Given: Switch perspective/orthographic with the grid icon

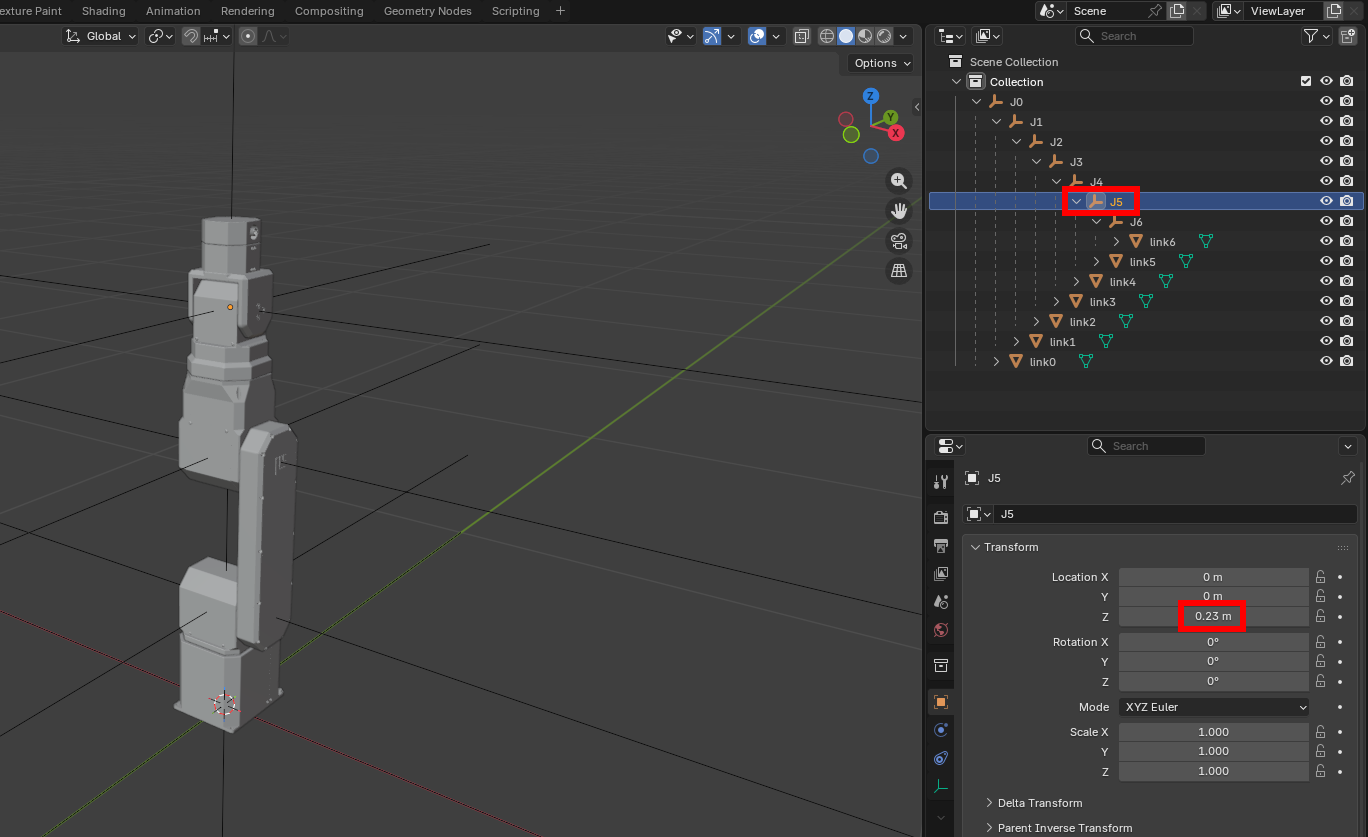Looking at the screenshot, I should click(x=899, y=271).
